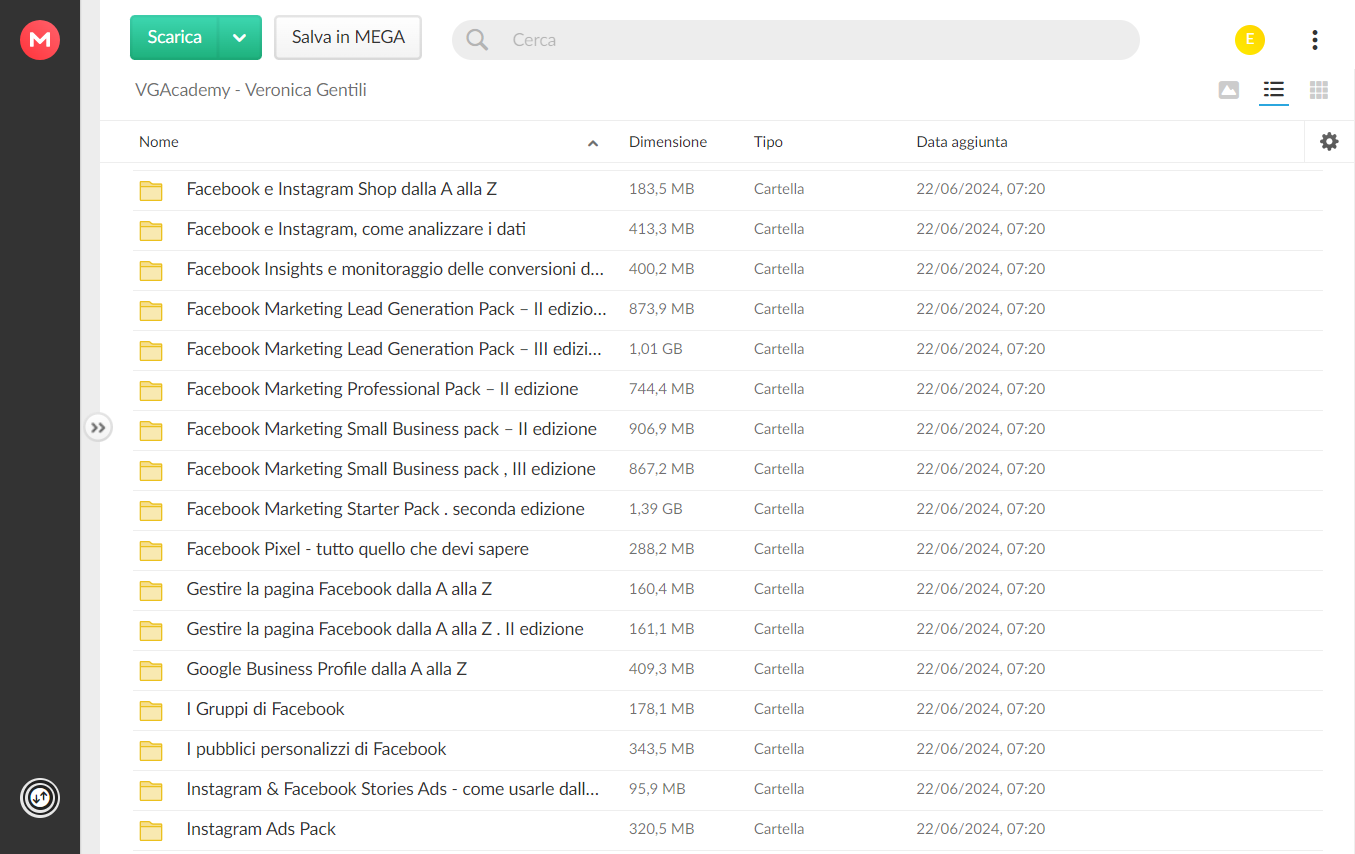The image size is (1355, 854).
Task: Sort by the Dimensione column header
Action: point(668,142)
